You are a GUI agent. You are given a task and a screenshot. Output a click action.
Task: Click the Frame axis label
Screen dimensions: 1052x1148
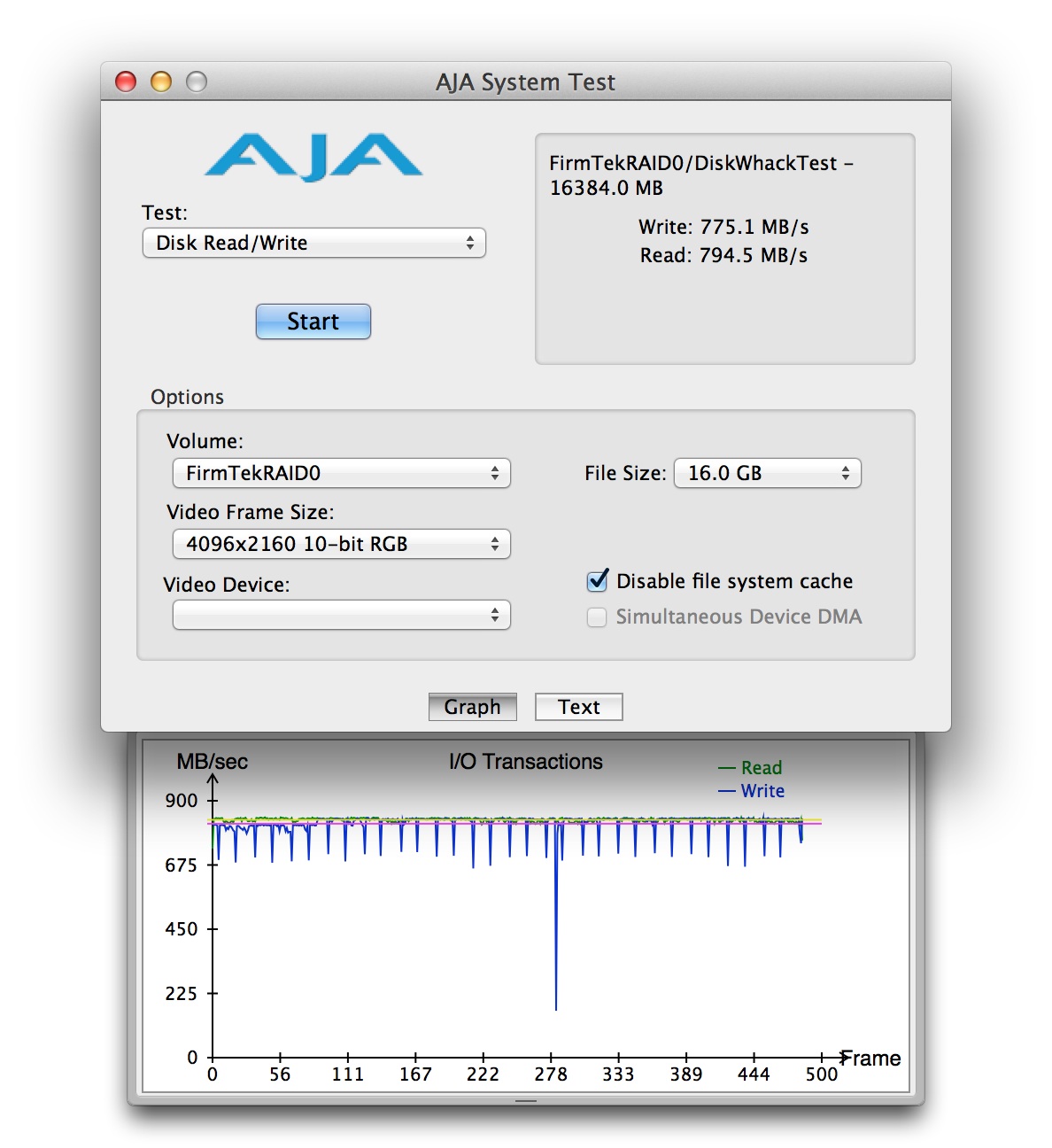pos(871,1059)
